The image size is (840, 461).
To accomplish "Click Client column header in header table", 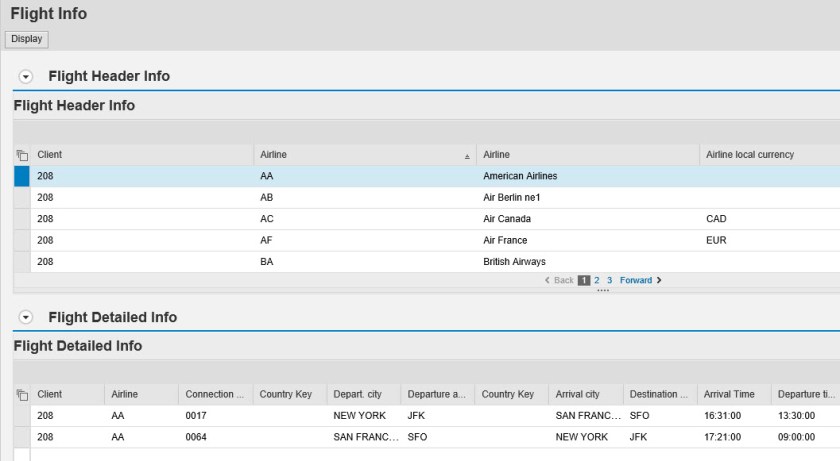I will 142,155.
